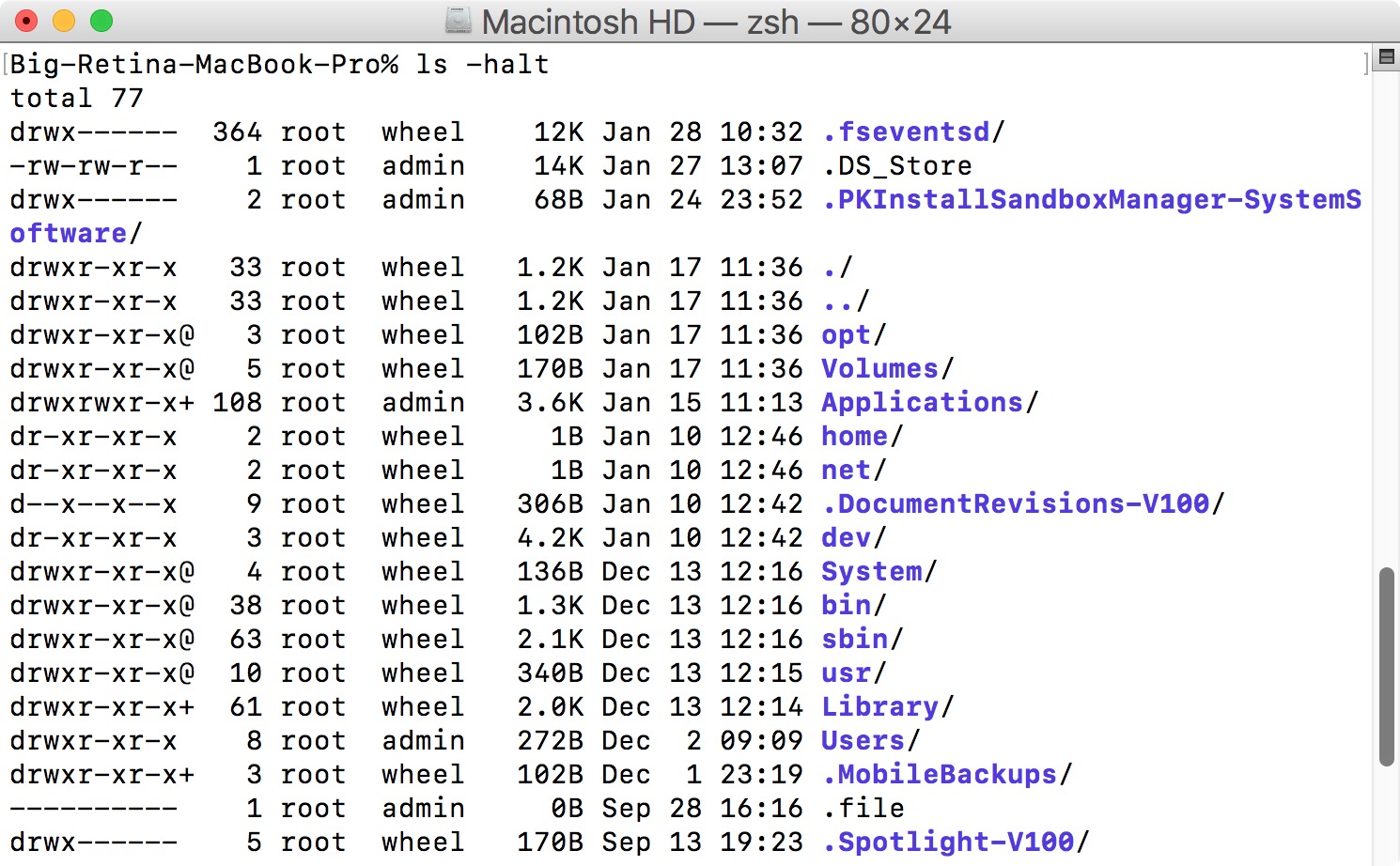The width and height of the screenshot is (1400, 866).
Task: Click the .MobileBackups hidden folder entry
Action: [x=940, y=774]
